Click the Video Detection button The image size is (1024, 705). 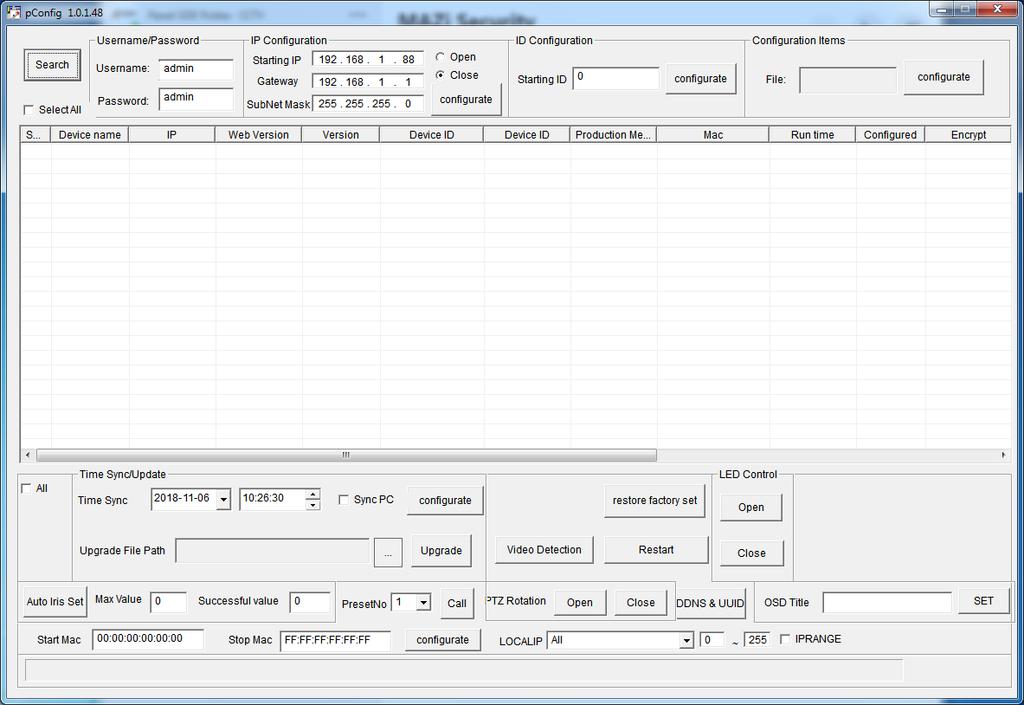[x=544, y=550]
